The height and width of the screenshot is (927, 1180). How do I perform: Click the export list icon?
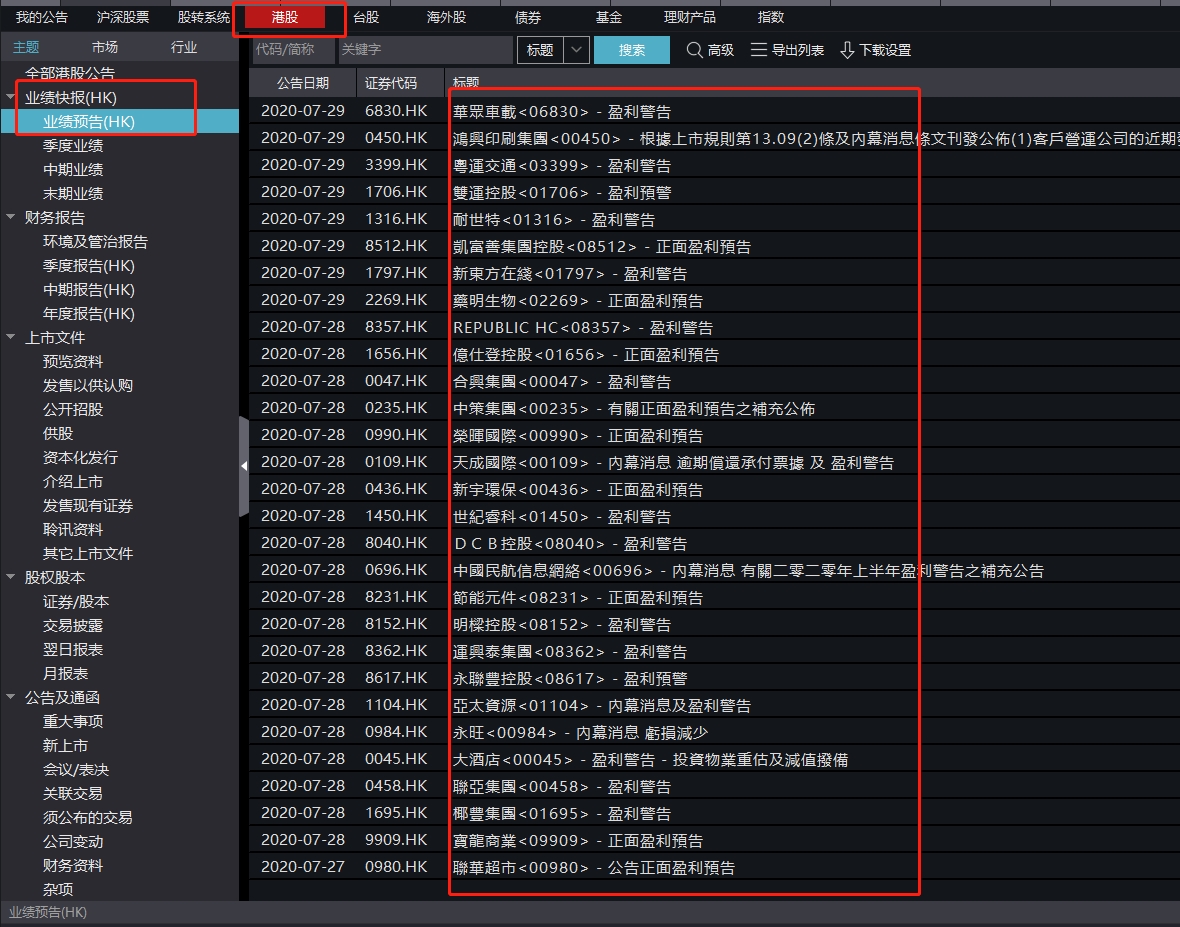point(759,50)
